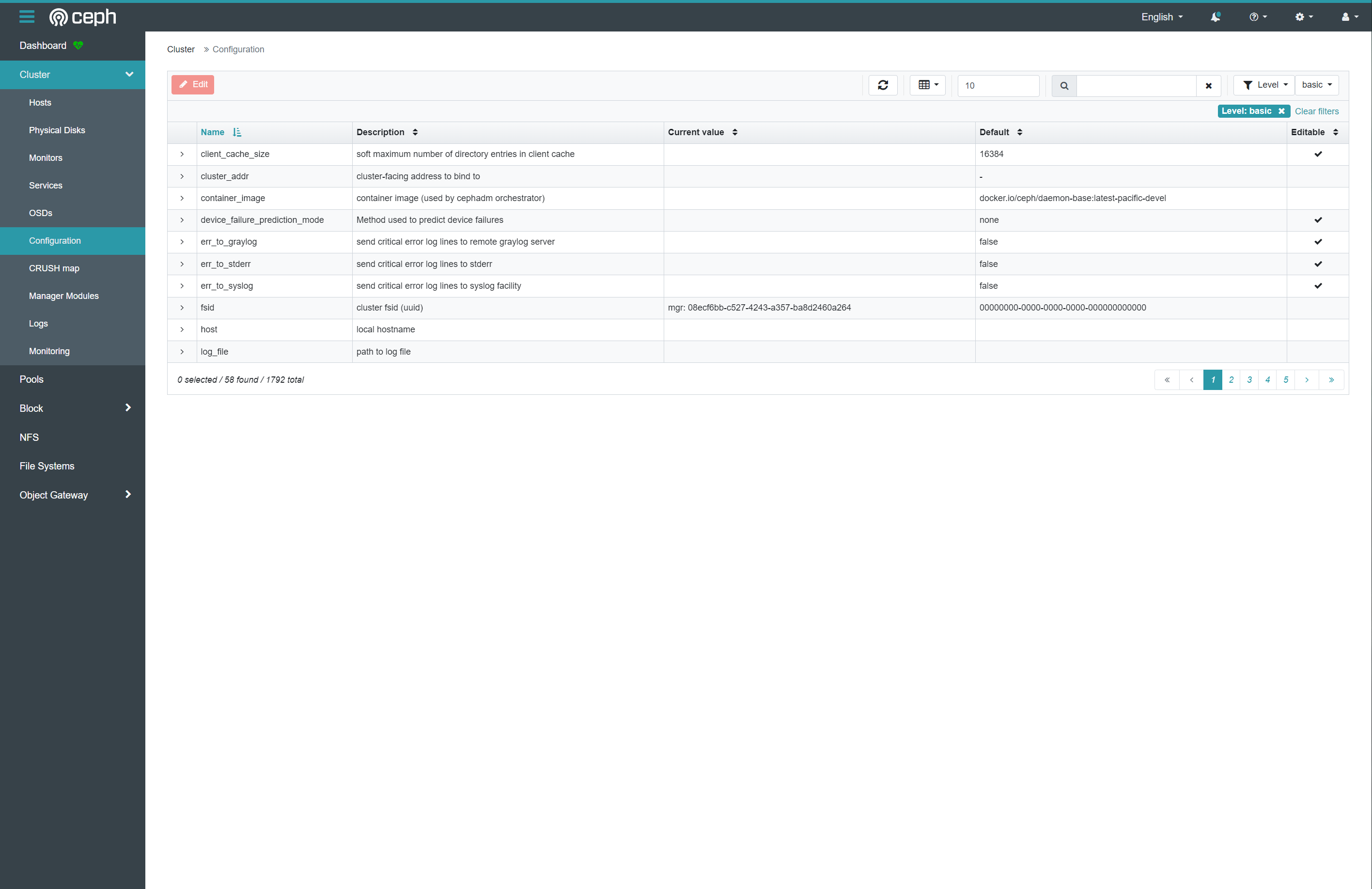This screenshot has width=1372, height=889.
Task: Sort table by Name column
Action: tap(213, 133)
